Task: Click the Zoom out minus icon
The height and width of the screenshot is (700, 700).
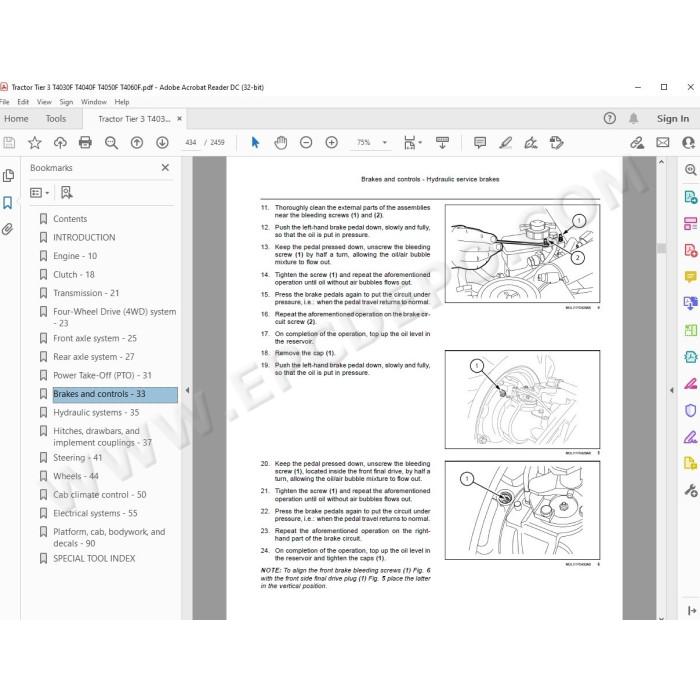Action: pos(306,143)
